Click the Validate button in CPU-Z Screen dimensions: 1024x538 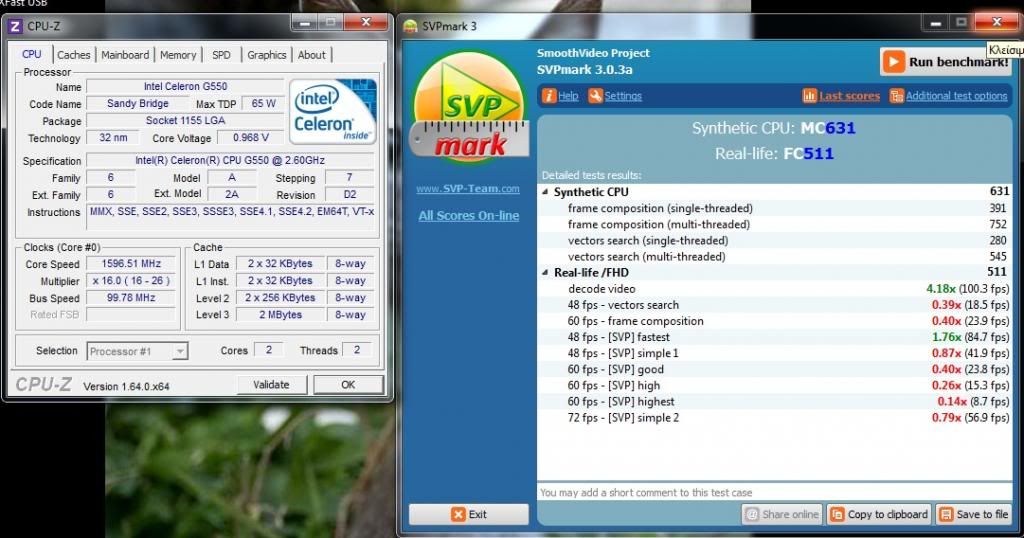click(x=271, y=385)
